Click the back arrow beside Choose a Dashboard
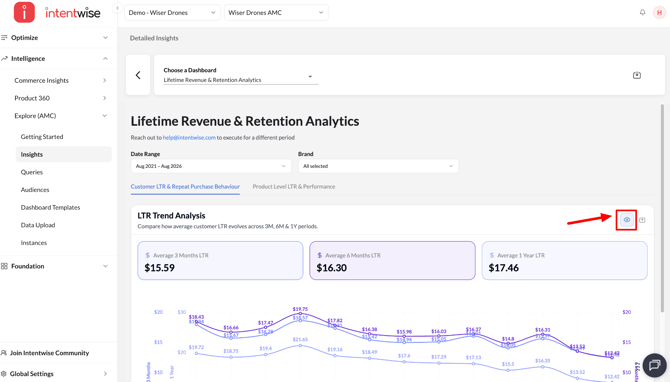The height and width of the screenshot is (382, 670). [x=138, y=75]
